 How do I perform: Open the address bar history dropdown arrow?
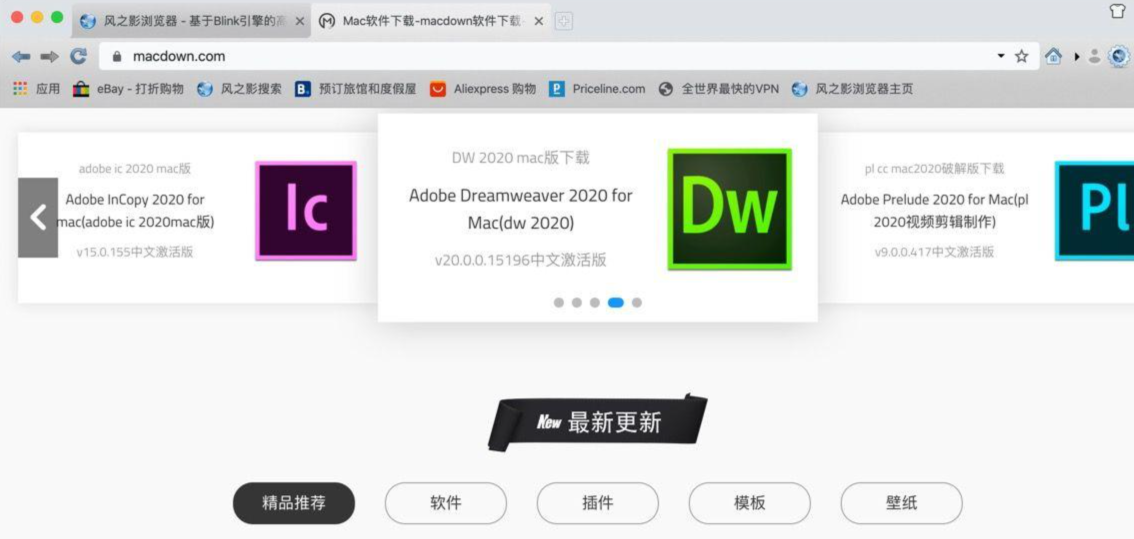pos(1001,56)
